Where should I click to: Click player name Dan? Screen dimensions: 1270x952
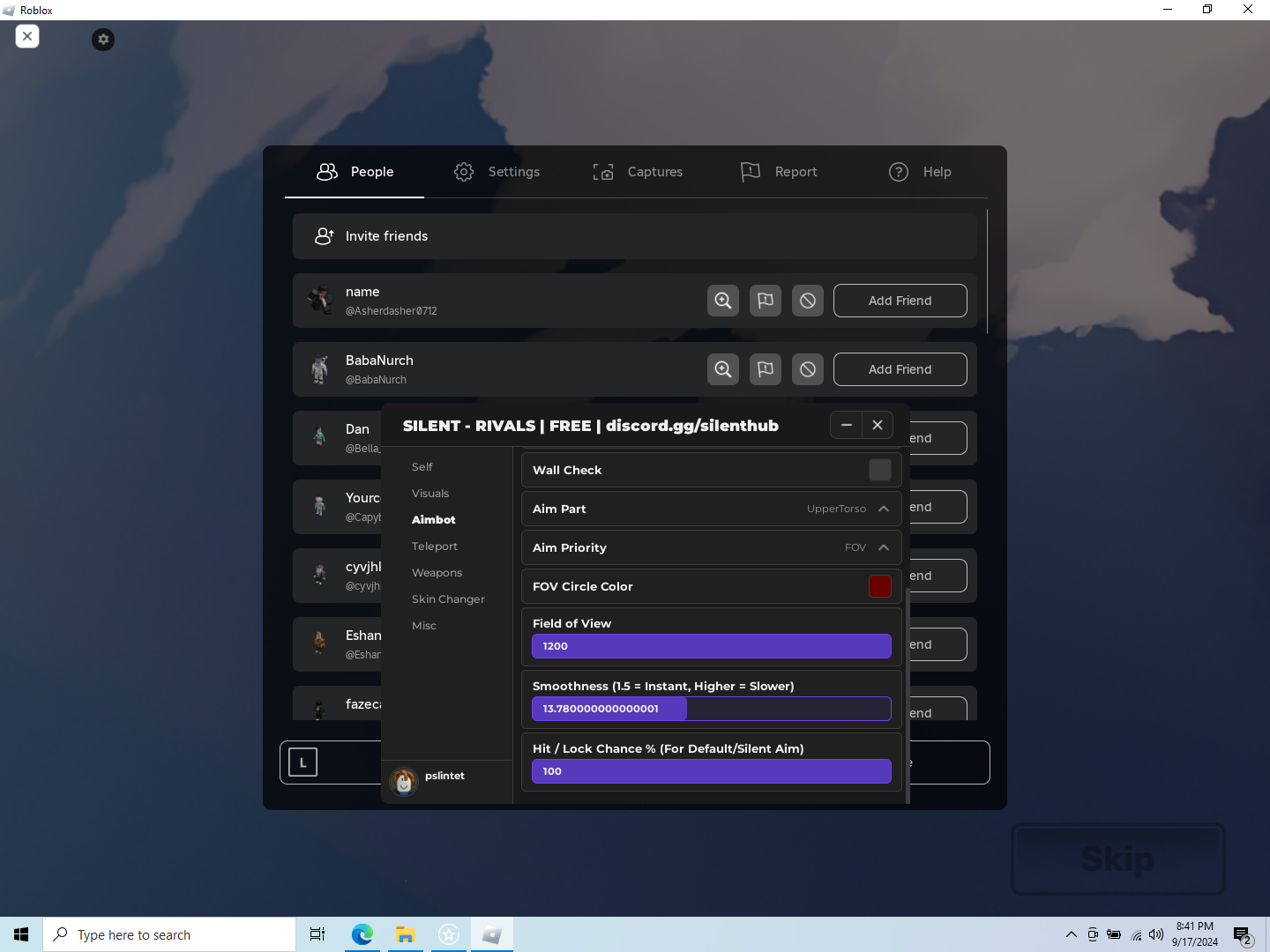click(x=357, y=429)
